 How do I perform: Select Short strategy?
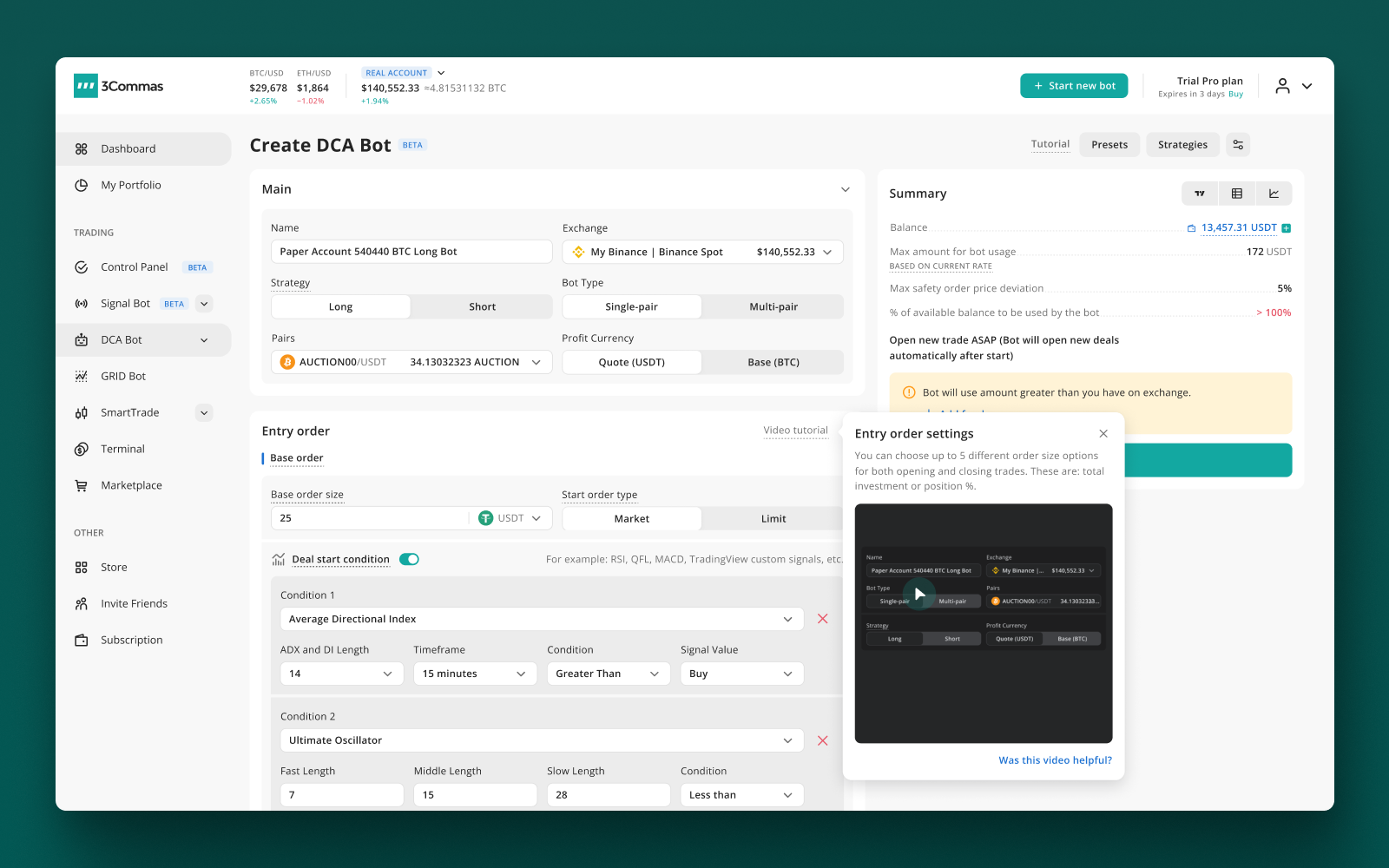(482, 307)
